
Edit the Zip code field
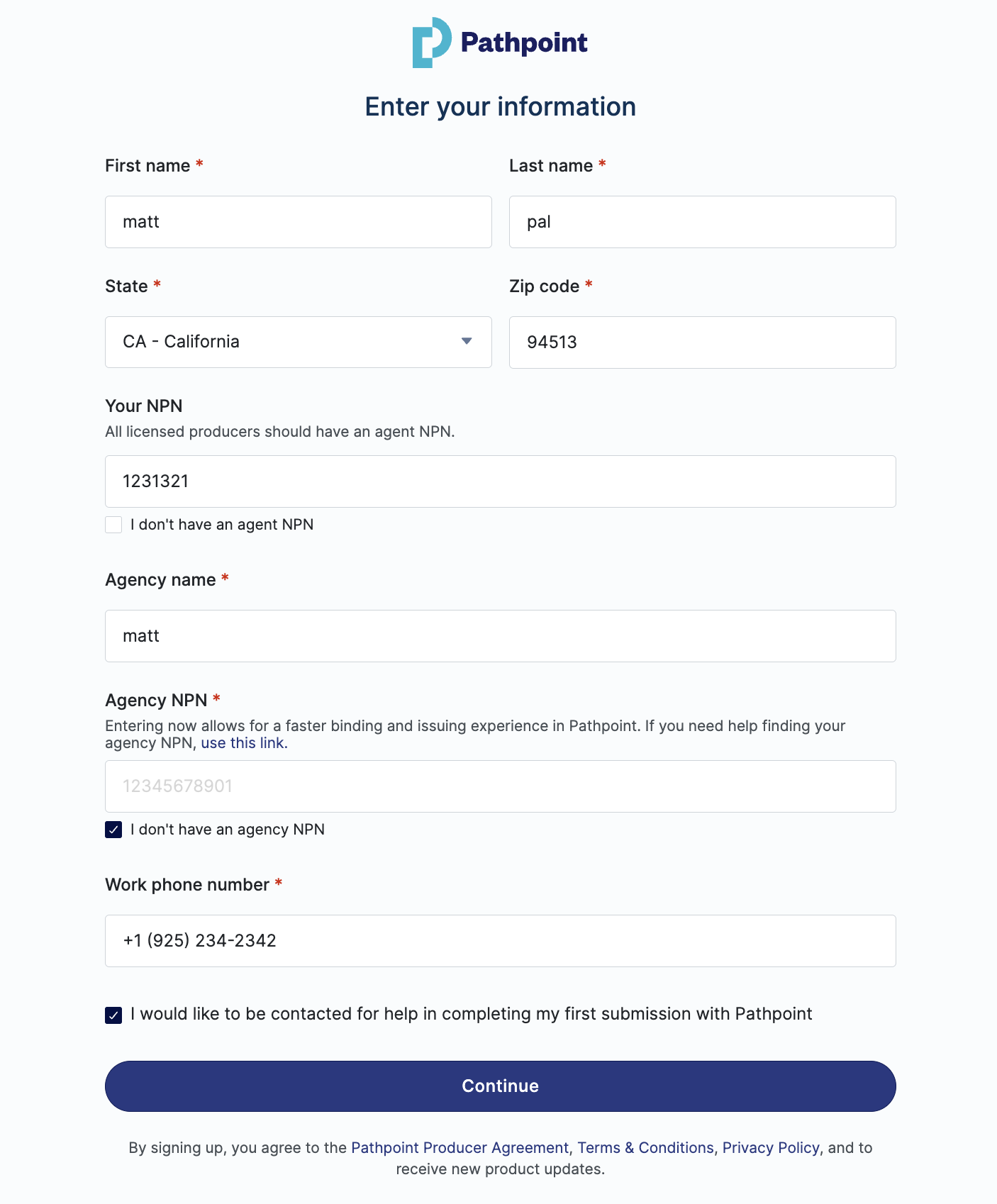click(702, 342)
